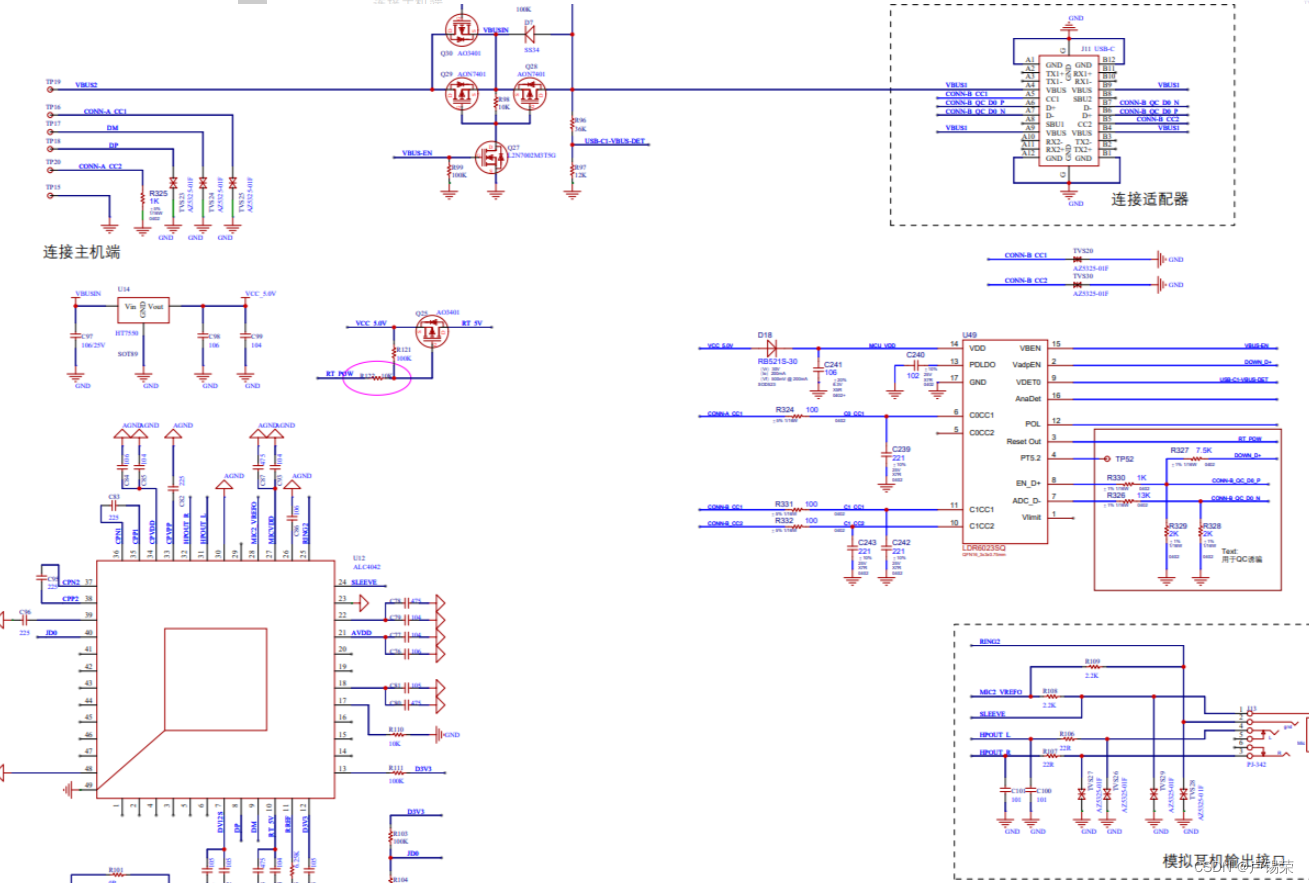This screenshot has height=883, width=1309.
Task: Select the TVS27 component label
Action: coord(1088,782)
